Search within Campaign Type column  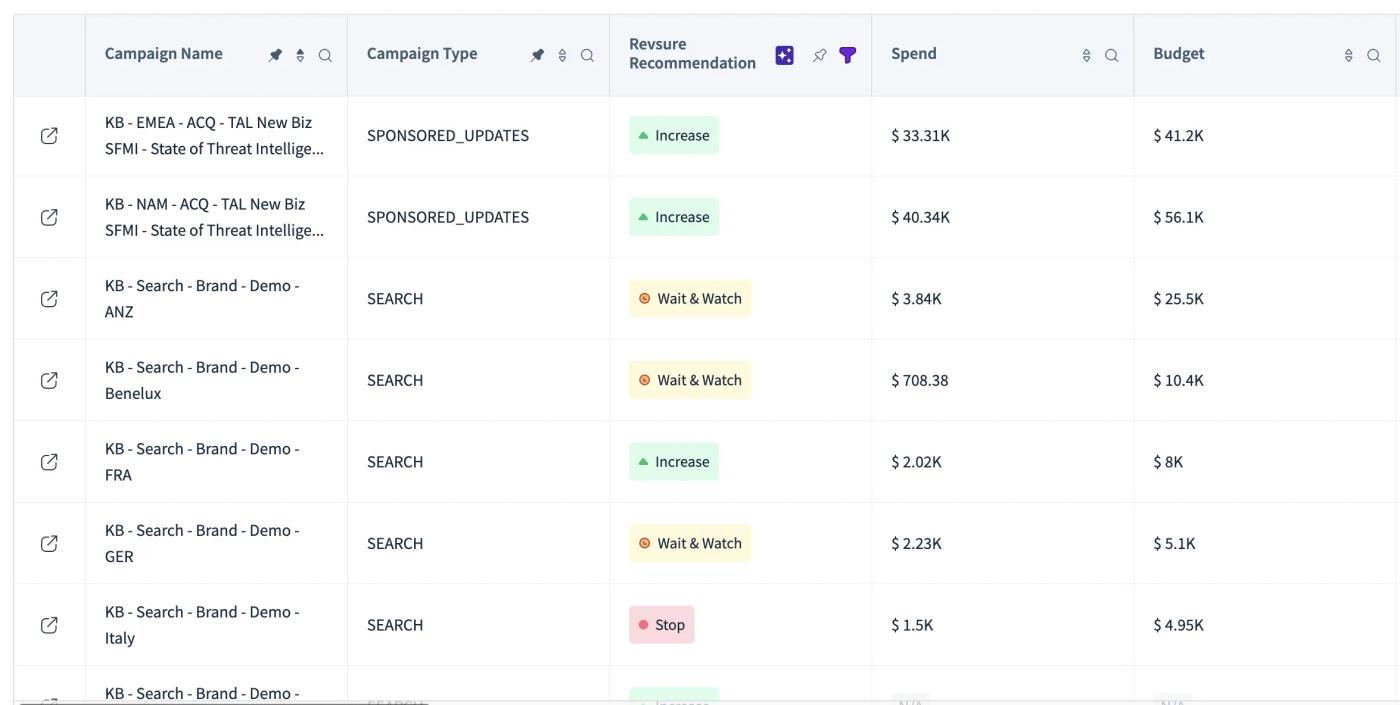587,56
